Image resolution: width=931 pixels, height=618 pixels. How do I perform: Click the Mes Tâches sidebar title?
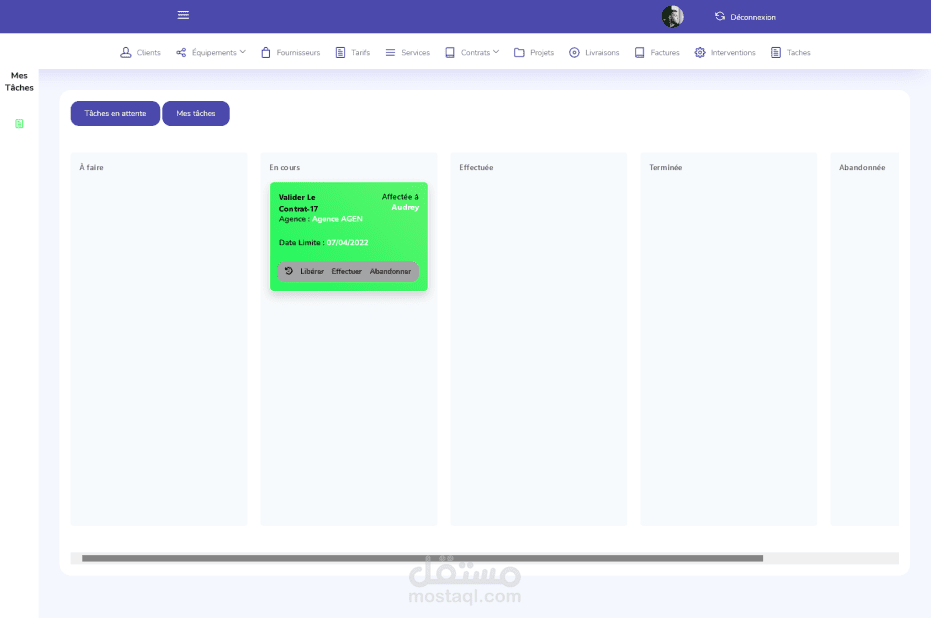pyautogui.click(x=19, y=81)
